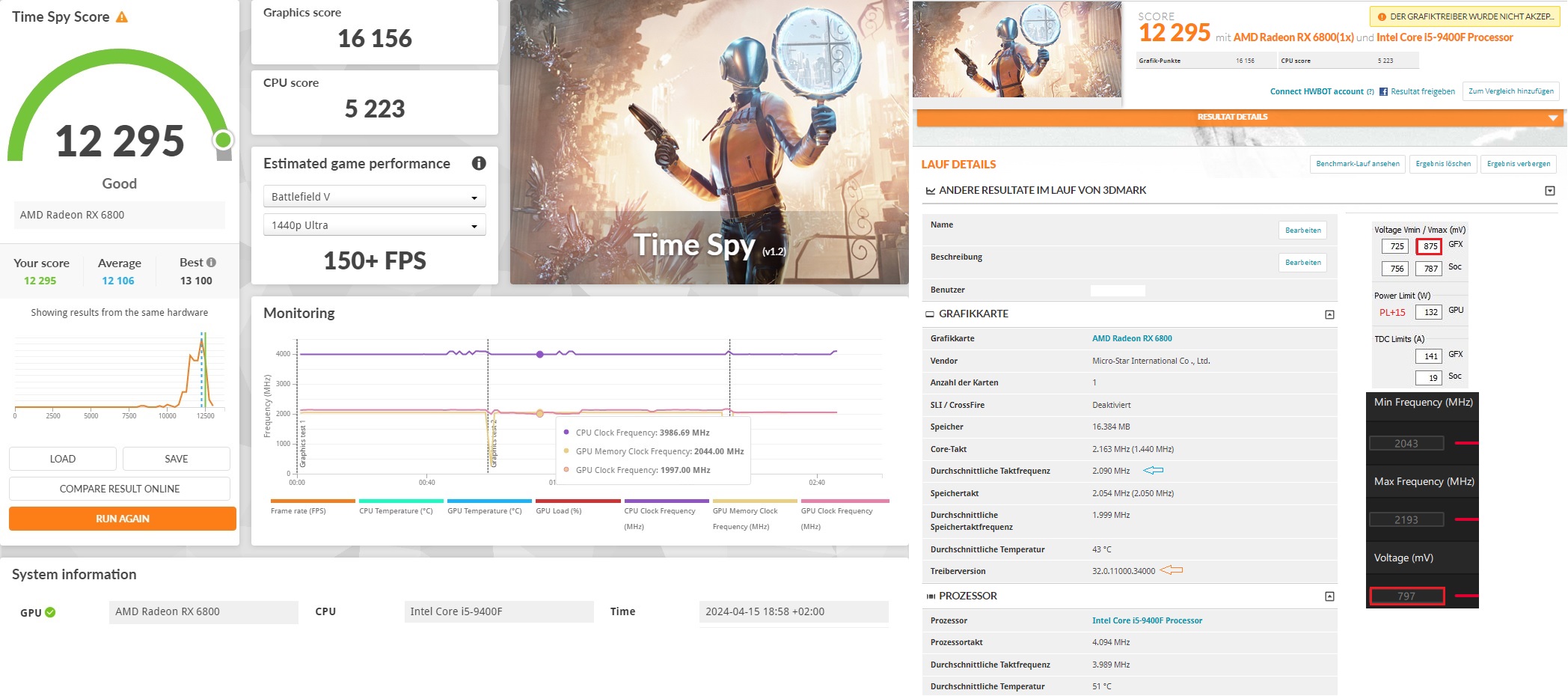Viewport: 1568px width, 696px height.
Task: Click Benchmark-Lauf ansehen button
Action: pyautogui.click(x=1358, y=164)
